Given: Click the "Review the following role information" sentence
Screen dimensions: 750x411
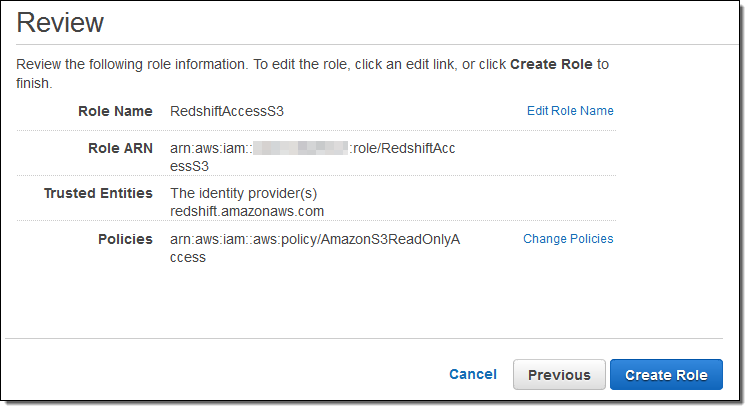Looking at the screenshot, I should (x=130, y=64).
